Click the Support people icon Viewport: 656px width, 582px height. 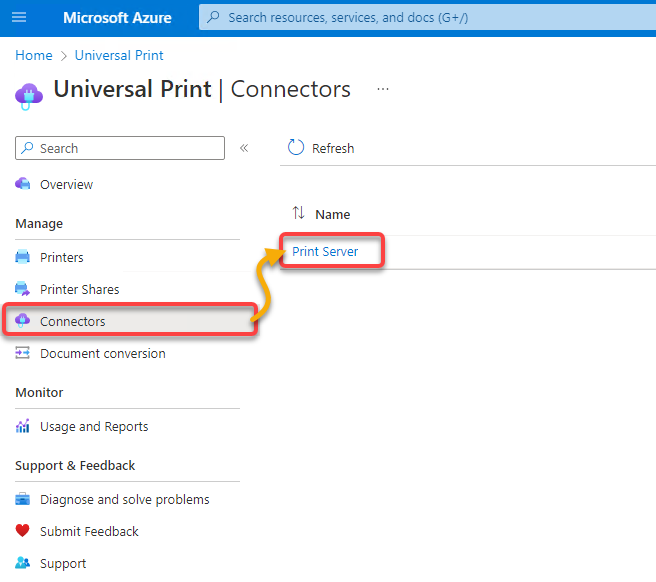pos(23,563)
